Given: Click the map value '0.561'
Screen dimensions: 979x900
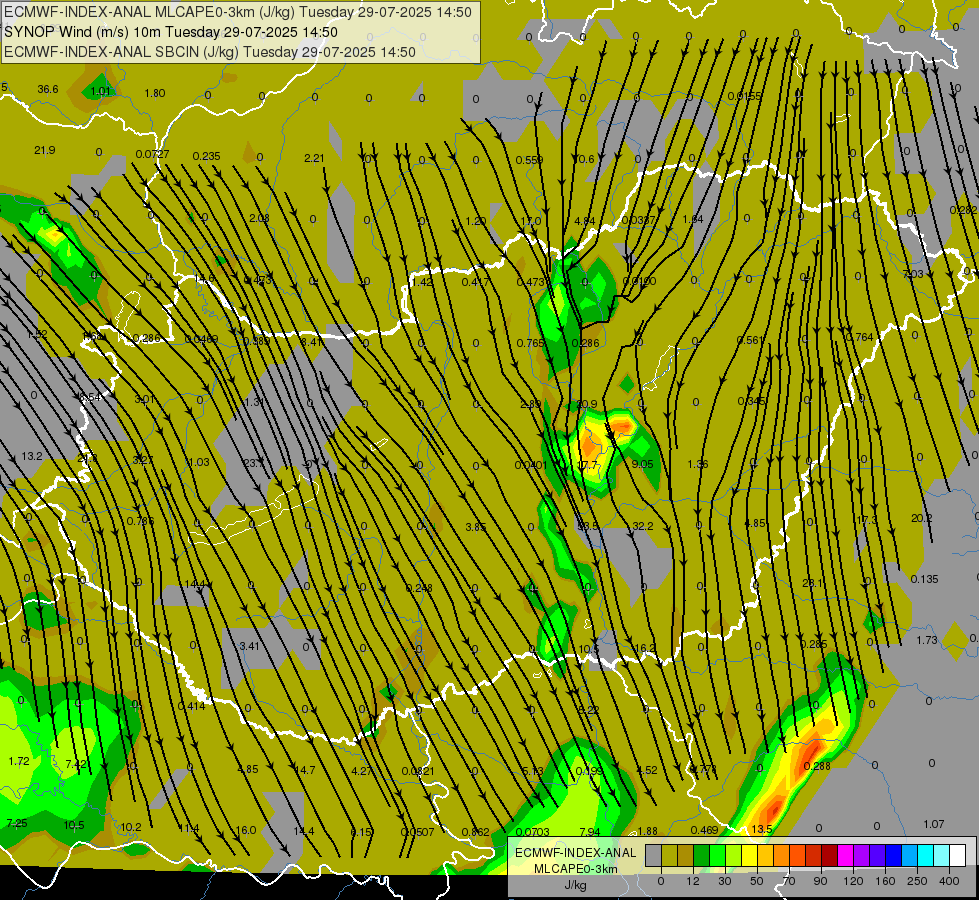Looking at the screenshot, I should (750, 340).
